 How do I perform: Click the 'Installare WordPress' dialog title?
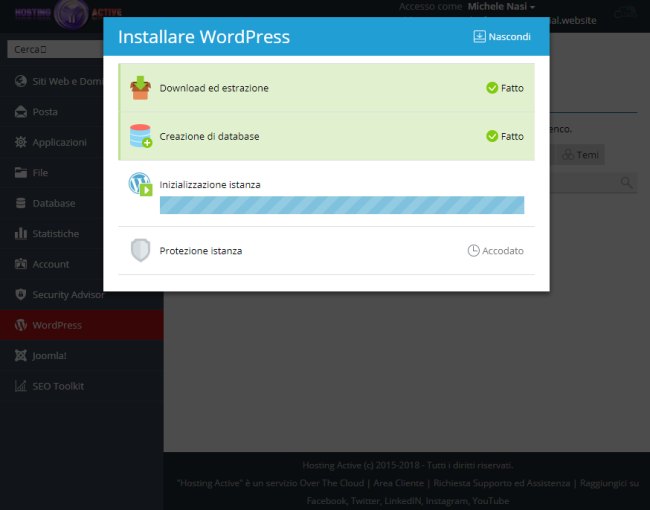[204, 36]
